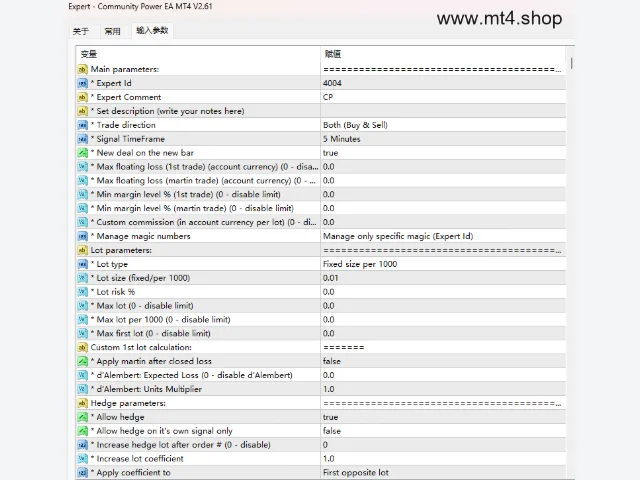Click the Min margin level 1st trade icon
The width and height of the screenshot is (640, 480).
click(x=82, y=194)
